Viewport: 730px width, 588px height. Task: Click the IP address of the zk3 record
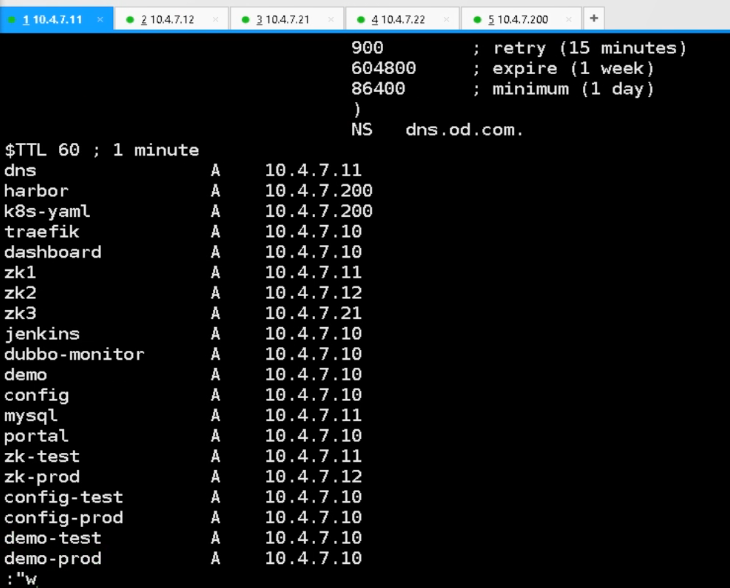pyautogui.click(x=313, y=313)
